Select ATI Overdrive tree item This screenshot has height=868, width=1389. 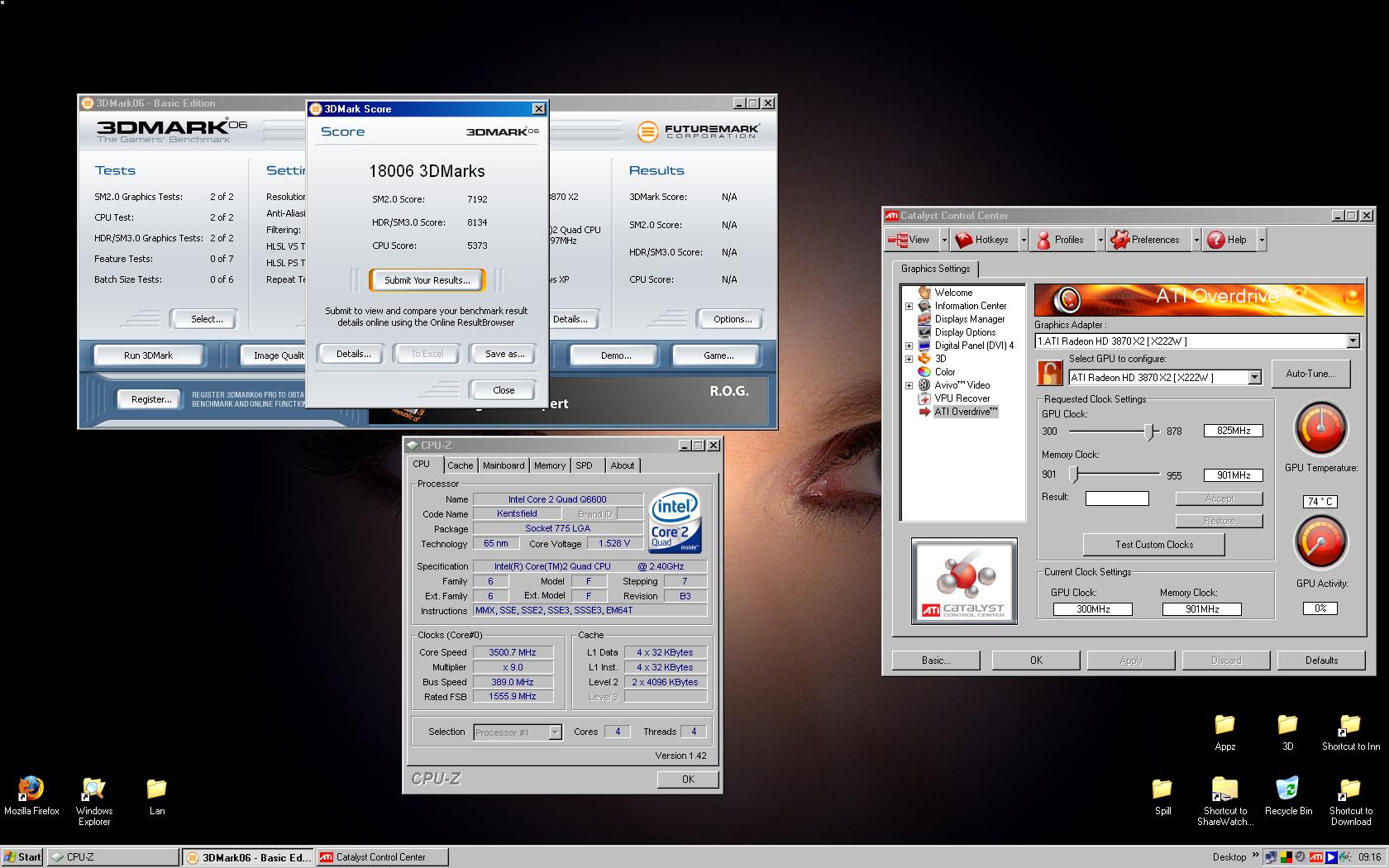[x=966, y=412]
